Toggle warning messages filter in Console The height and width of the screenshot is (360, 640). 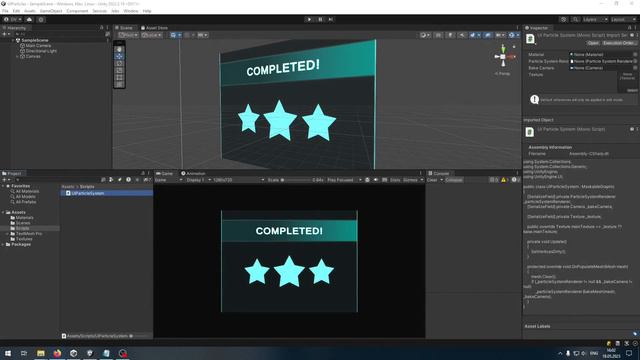tap(504, 180)
